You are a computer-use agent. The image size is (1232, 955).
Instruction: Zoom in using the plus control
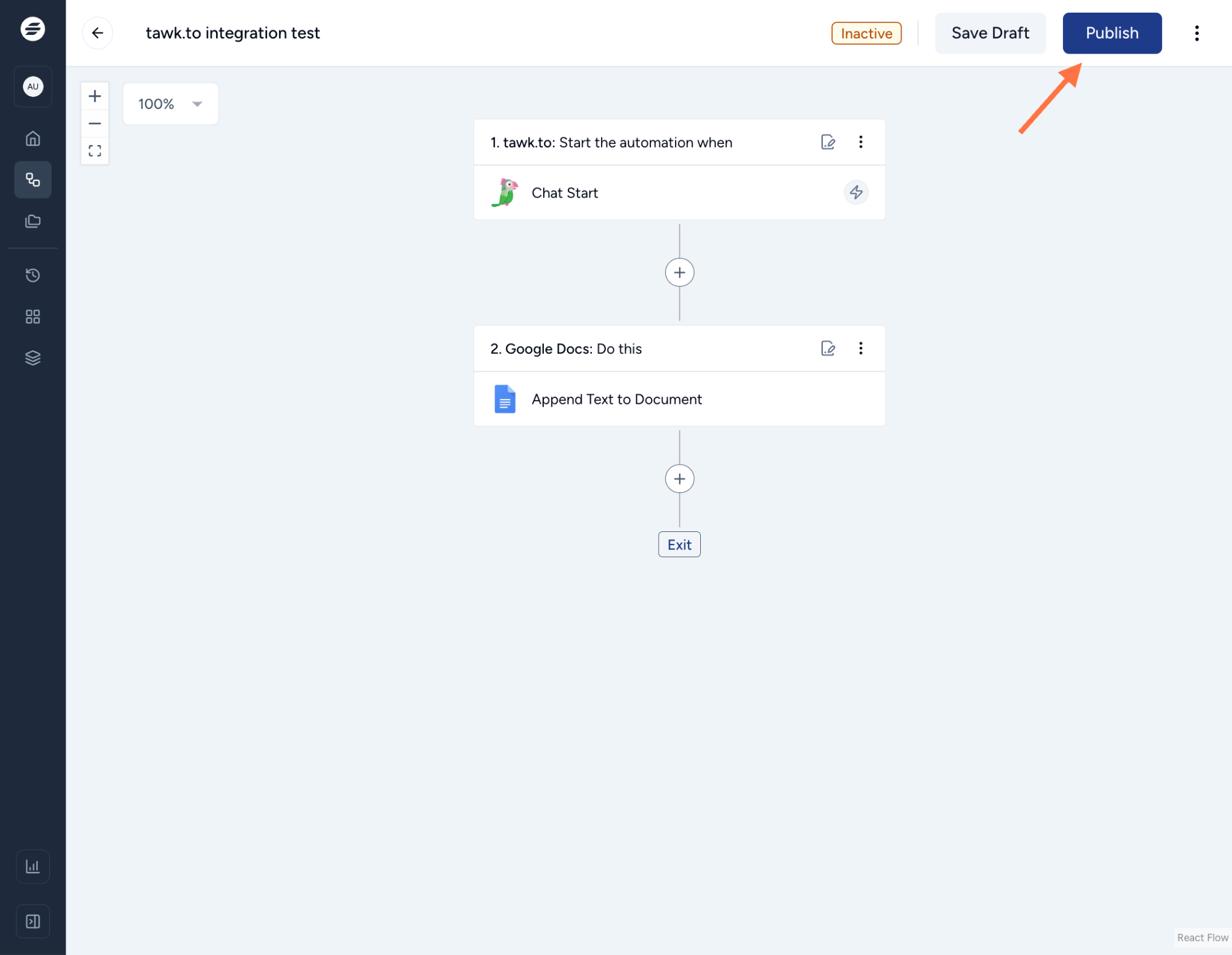point(94,95)
